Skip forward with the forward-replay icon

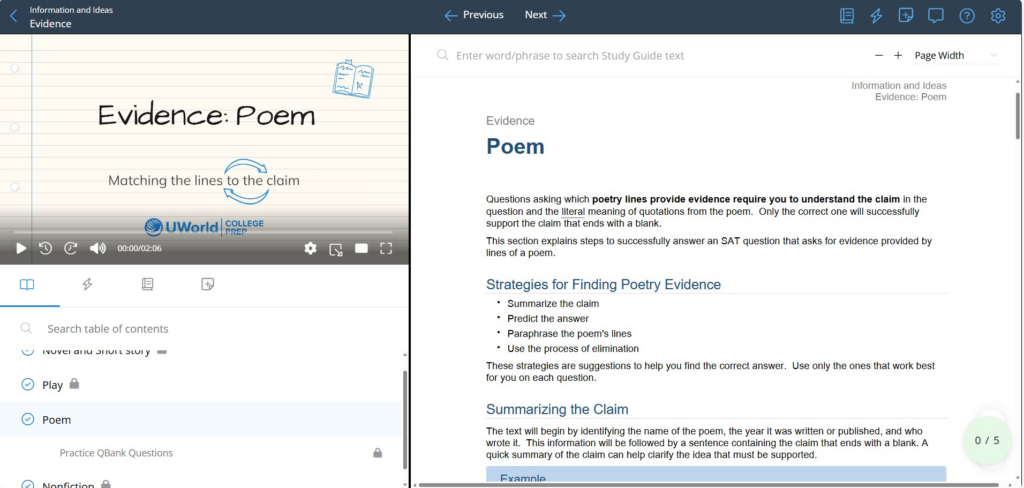click(x=71, y=248)
